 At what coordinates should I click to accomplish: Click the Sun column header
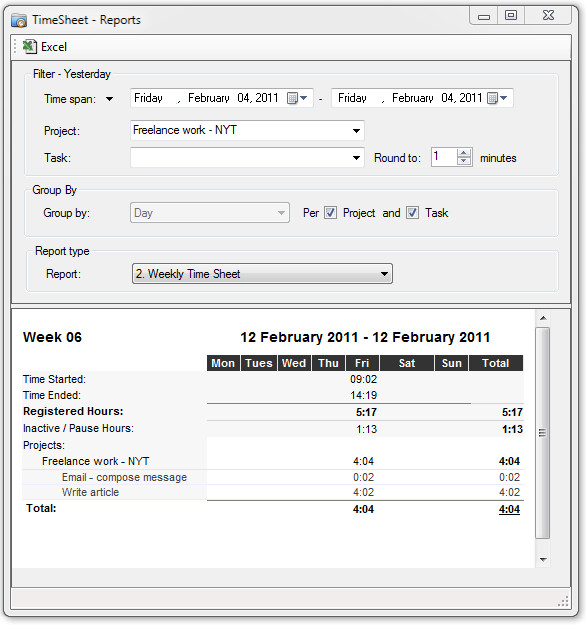pyautogui.click(x=452, y=363)
